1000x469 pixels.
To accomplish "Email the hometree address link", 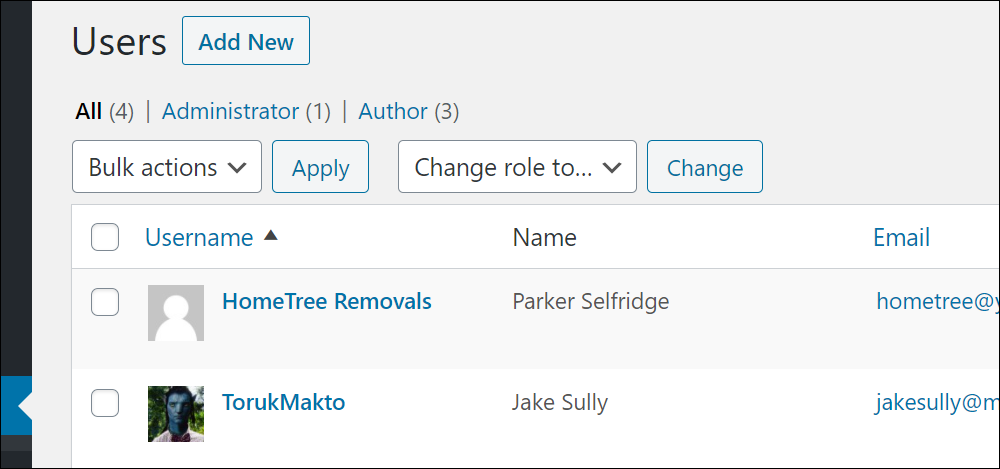I will [938, 301].
